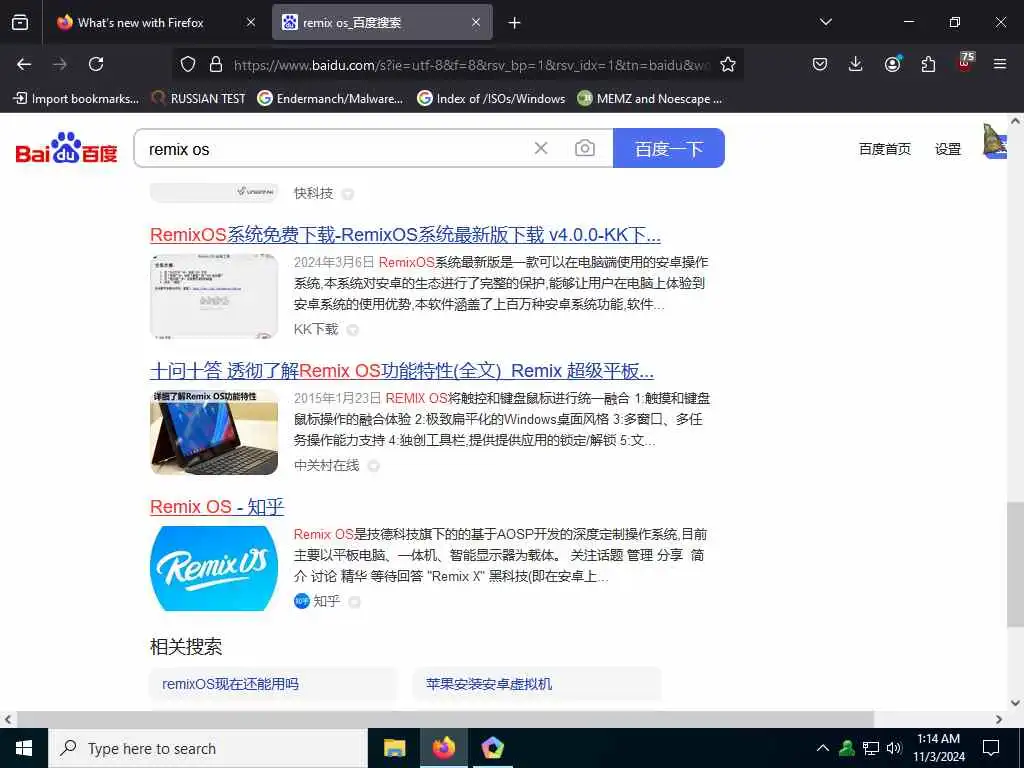The image size is (1024, 768).
Task: Focus the Baidu search input field
Action: [336, 148]
